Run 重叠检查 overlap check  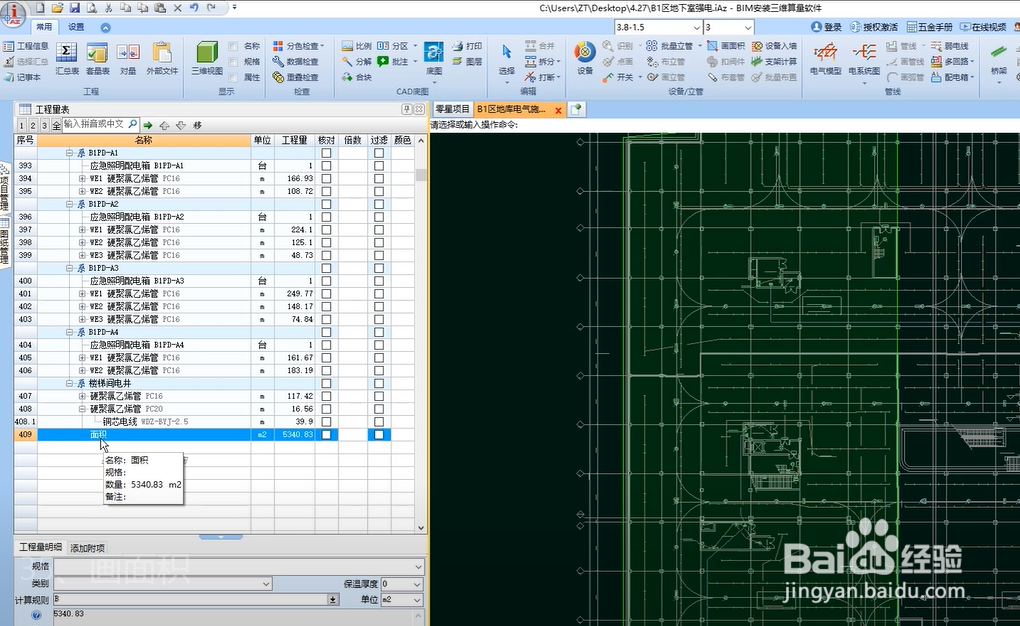click(x=296, y=77)
